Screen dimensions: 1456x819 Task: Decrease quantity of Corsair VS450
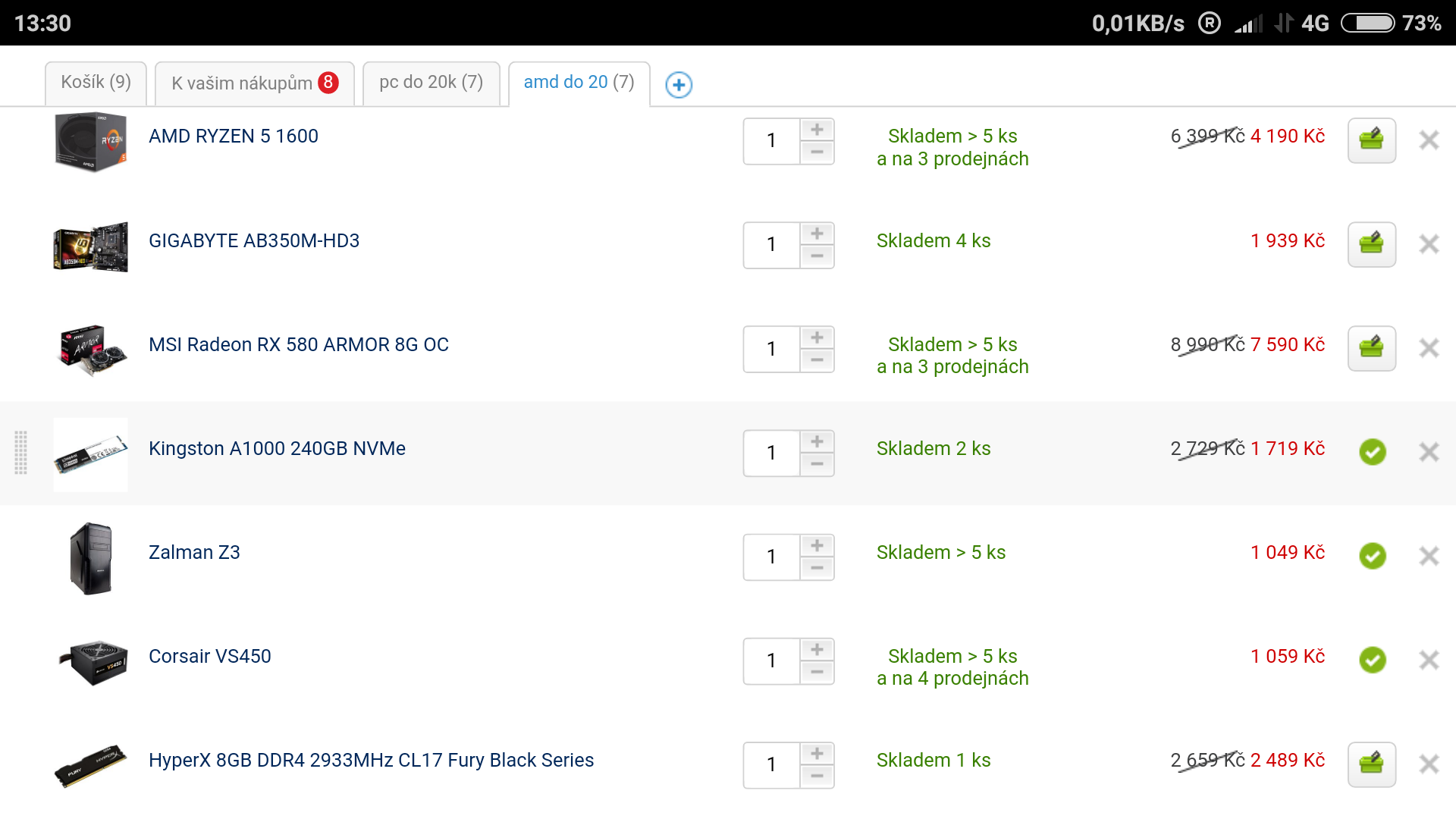click(817, 672)
